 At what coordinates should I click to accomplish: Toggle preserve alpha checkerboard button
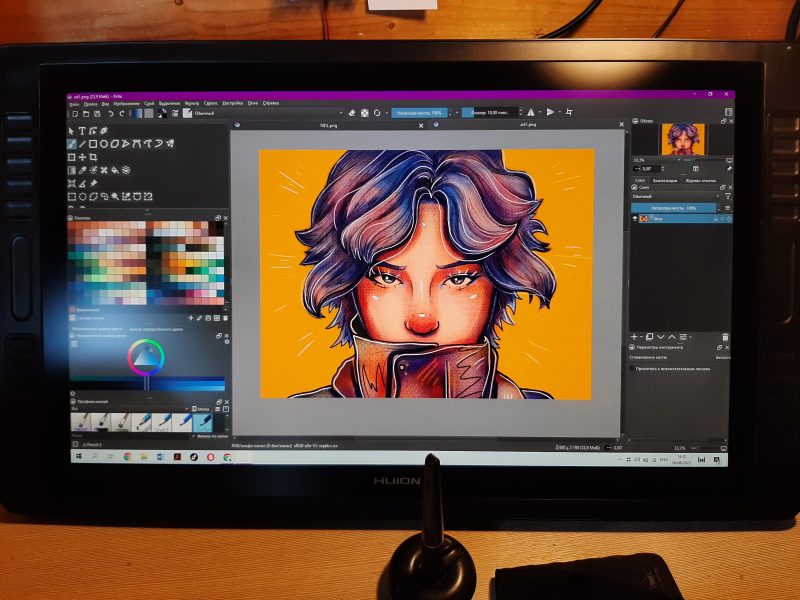coord(364,113)
